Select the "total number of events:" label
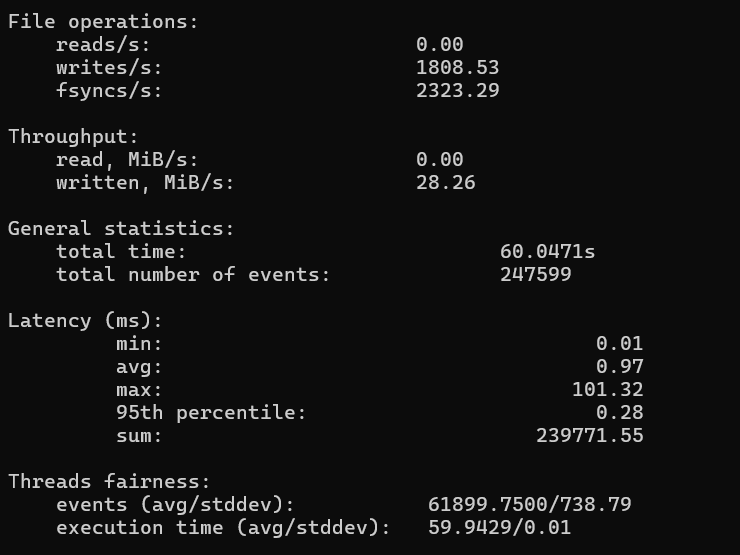This screenshot has height=555, width=740. 193,275
